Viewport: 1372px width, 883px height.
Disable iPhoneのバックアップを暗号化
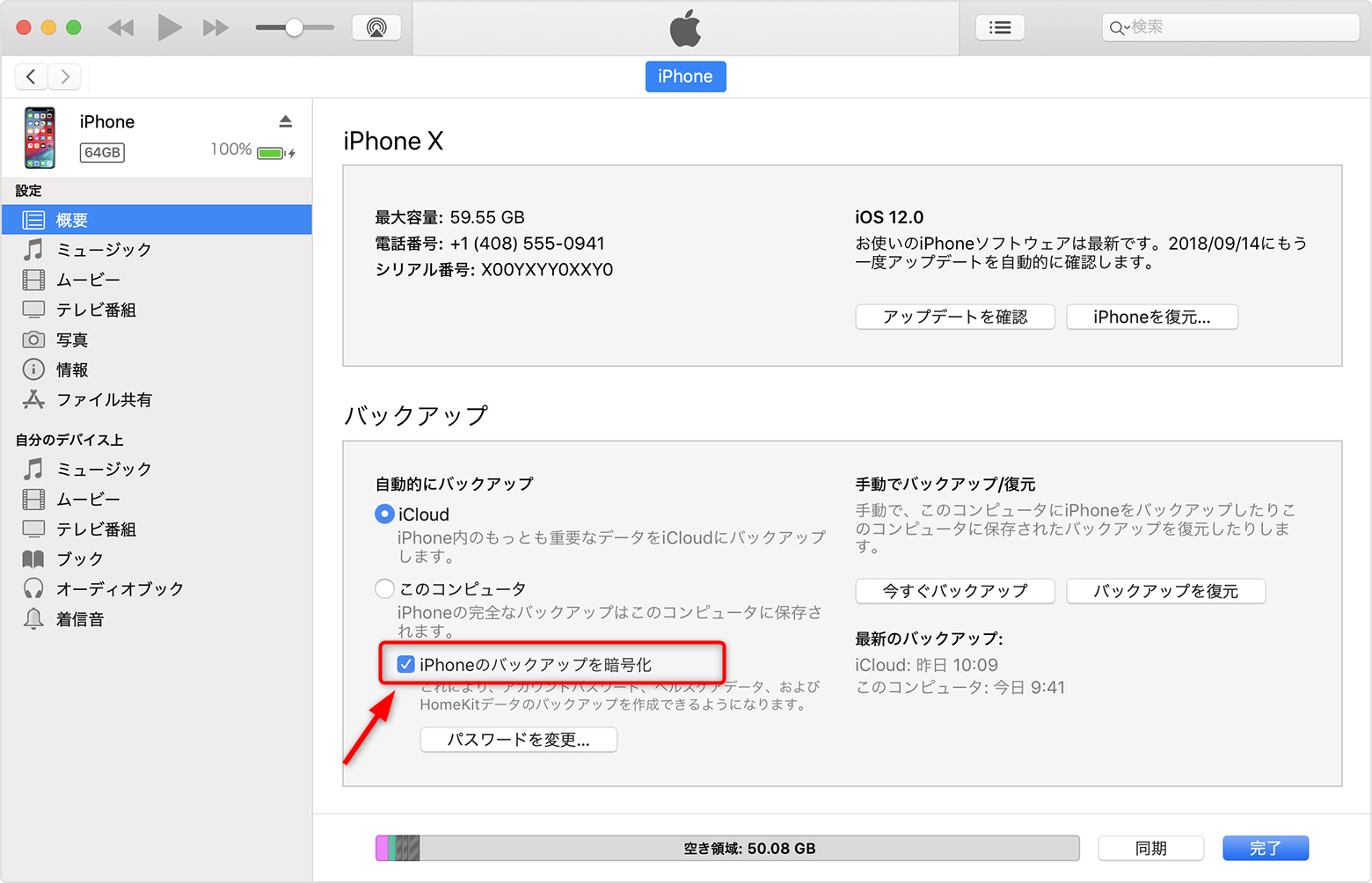tap(405, 664)
